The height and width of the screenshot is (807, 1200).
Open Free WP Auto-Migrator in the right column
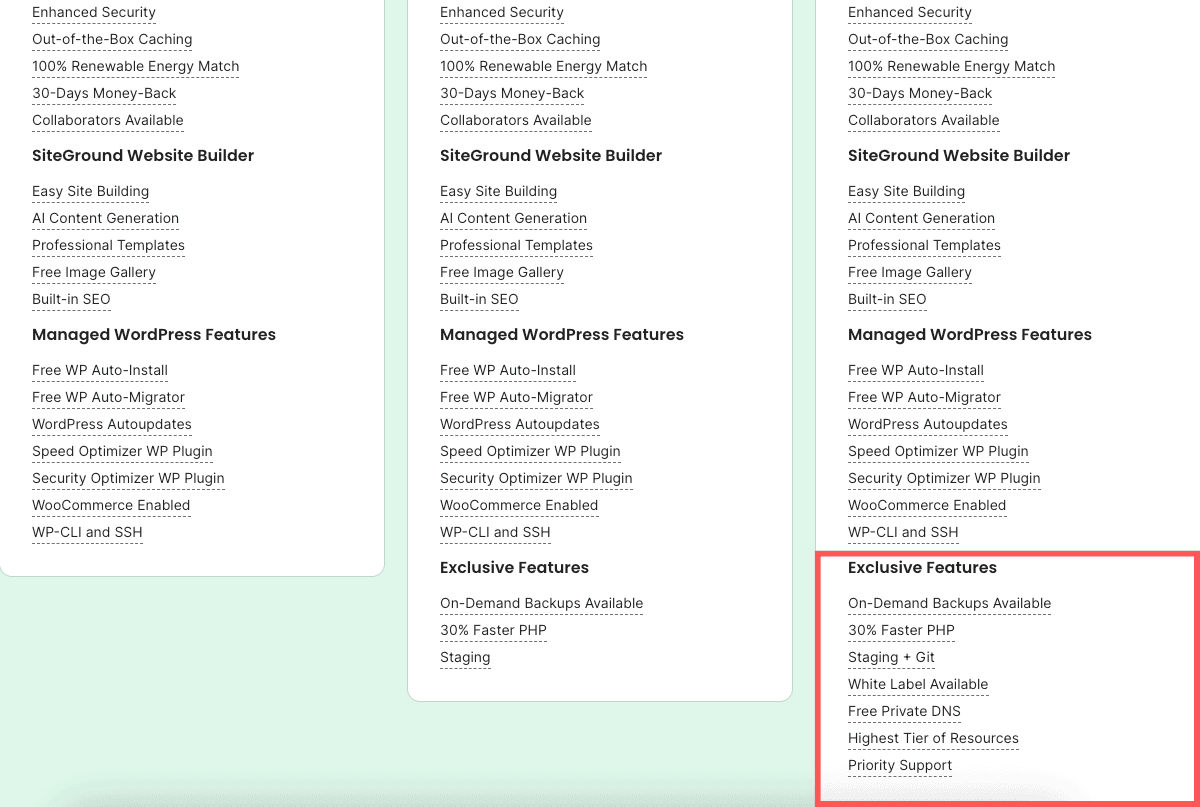coord(924,398)
